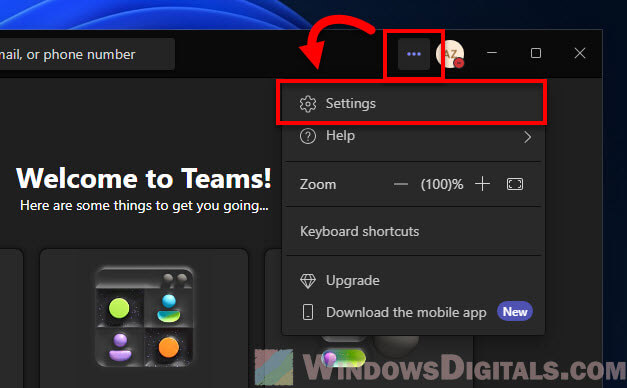Choose Download the mobile app

tap(413, 312)
